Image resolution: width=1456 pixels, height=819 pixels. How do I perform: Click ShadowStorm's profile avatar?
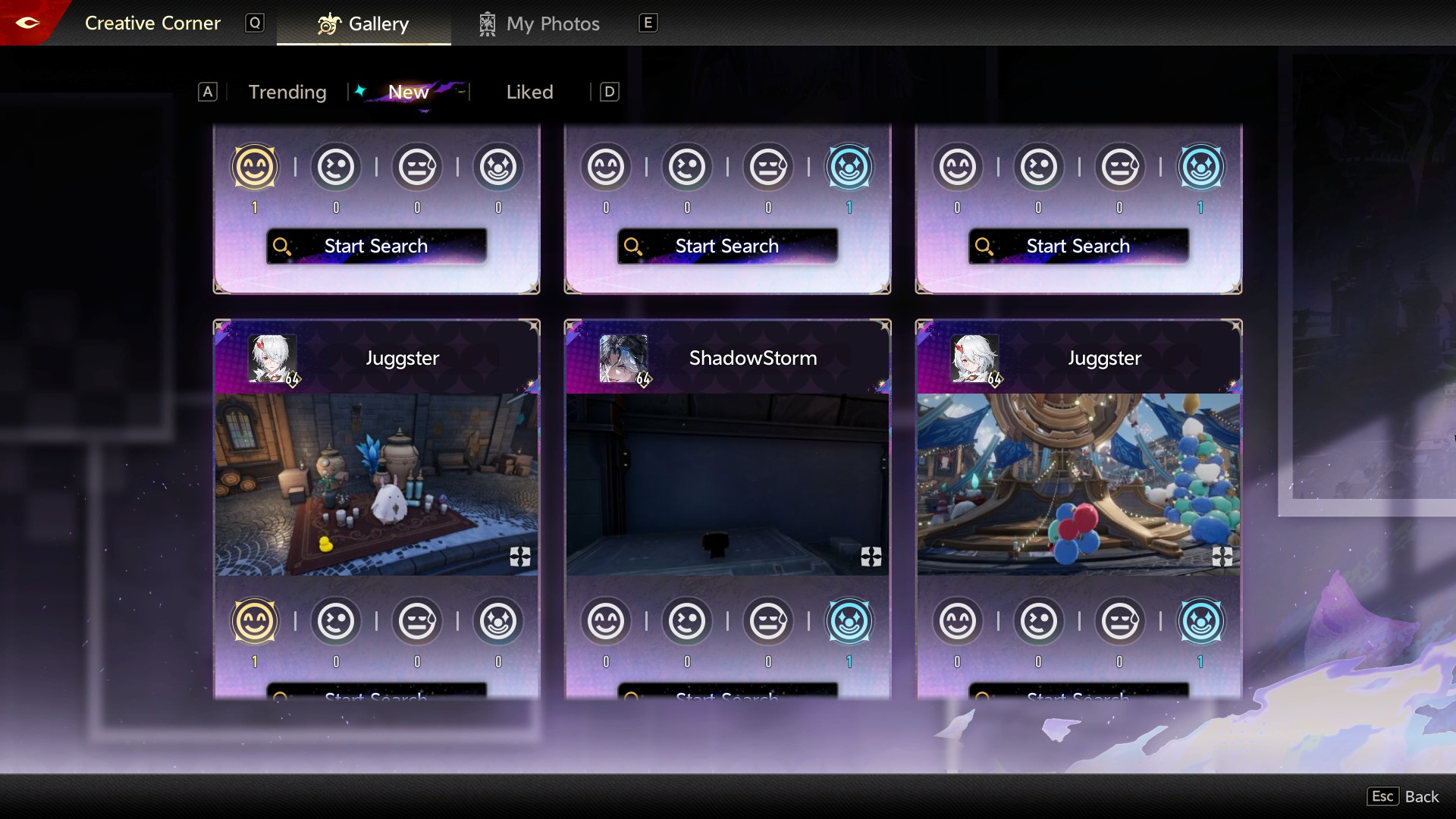pos(623,358)
